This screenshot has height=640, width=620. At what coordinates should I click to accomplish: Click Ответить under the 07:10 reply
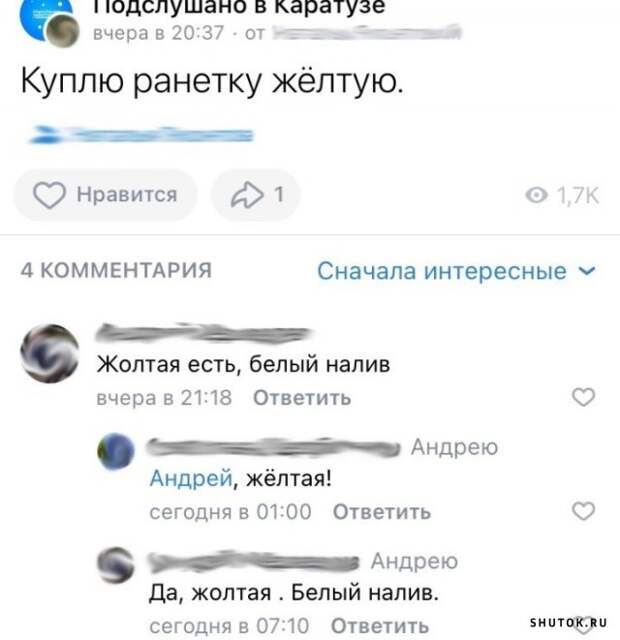(380, 626)
